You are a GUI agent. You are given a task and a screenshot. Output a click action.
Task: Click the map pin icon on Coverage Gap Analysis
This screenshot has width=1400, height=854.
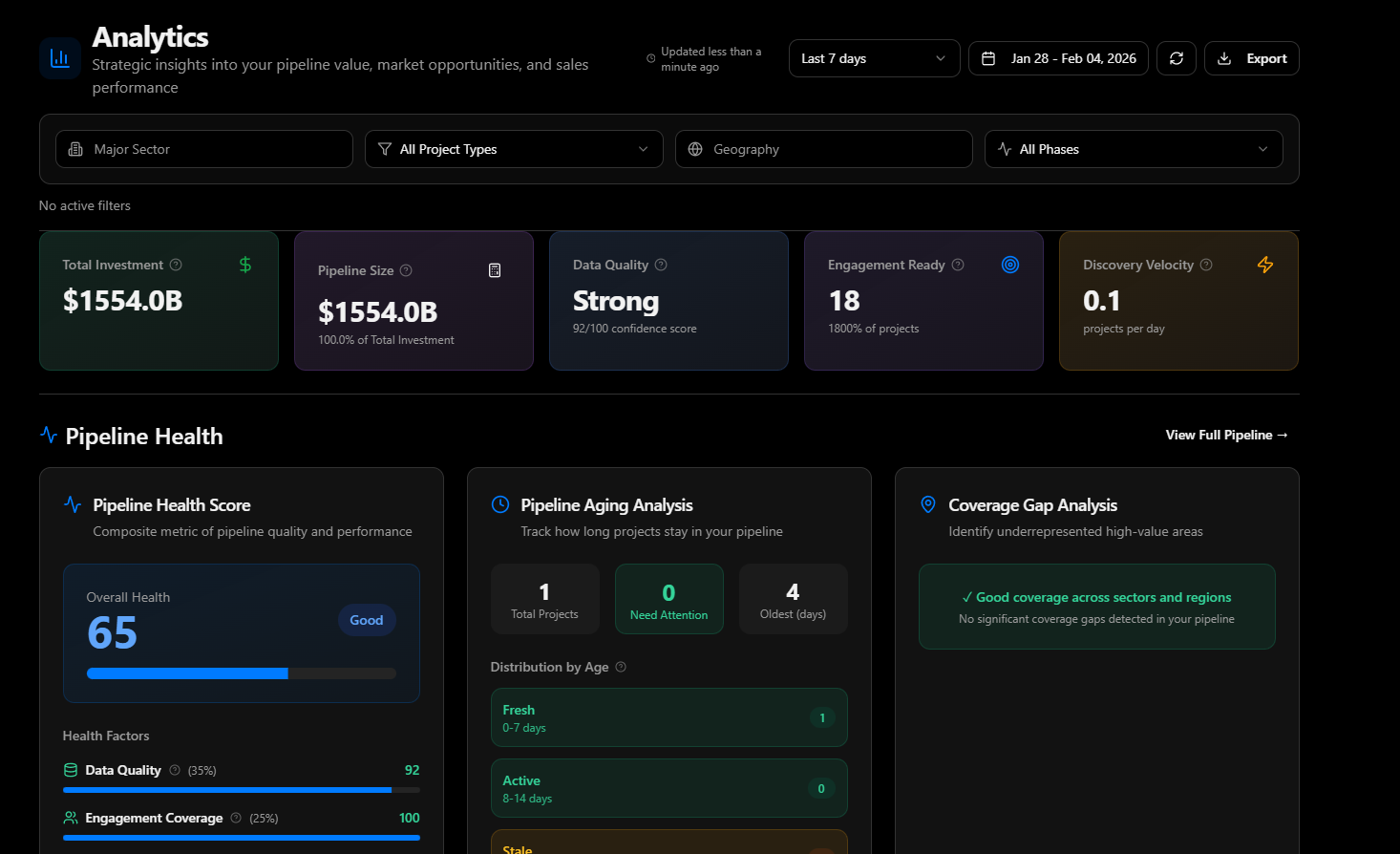coord(927,504)
